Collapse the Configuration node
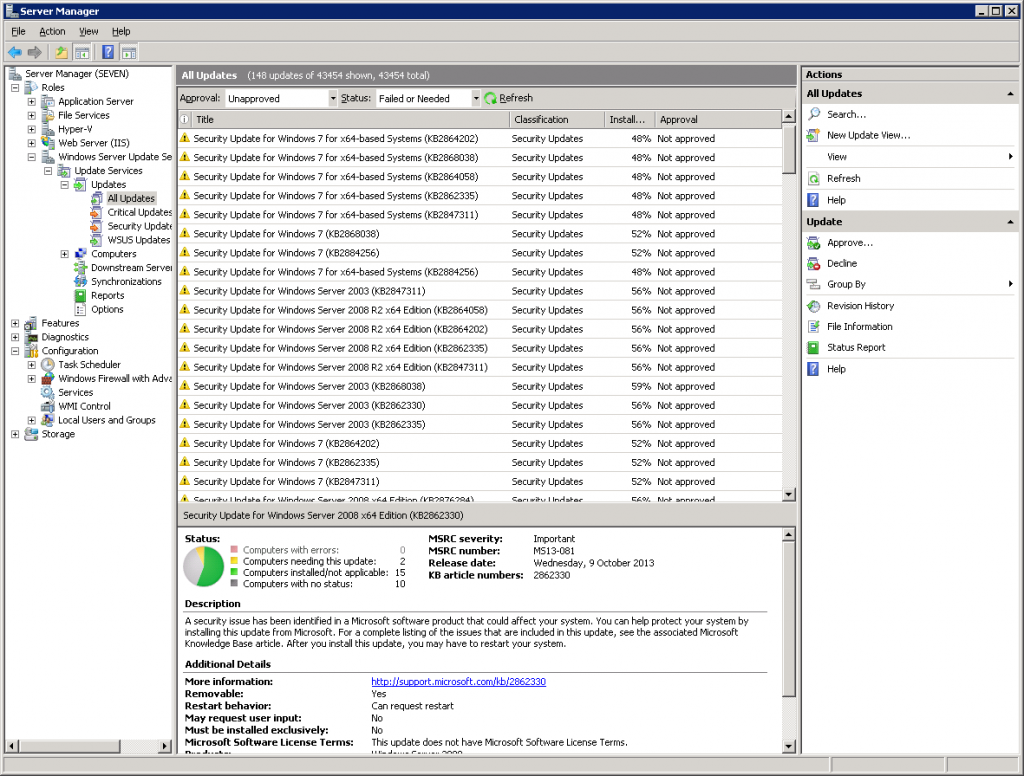Image resolution: width=1024 pixels, height=776 pixels. point(15,351)
